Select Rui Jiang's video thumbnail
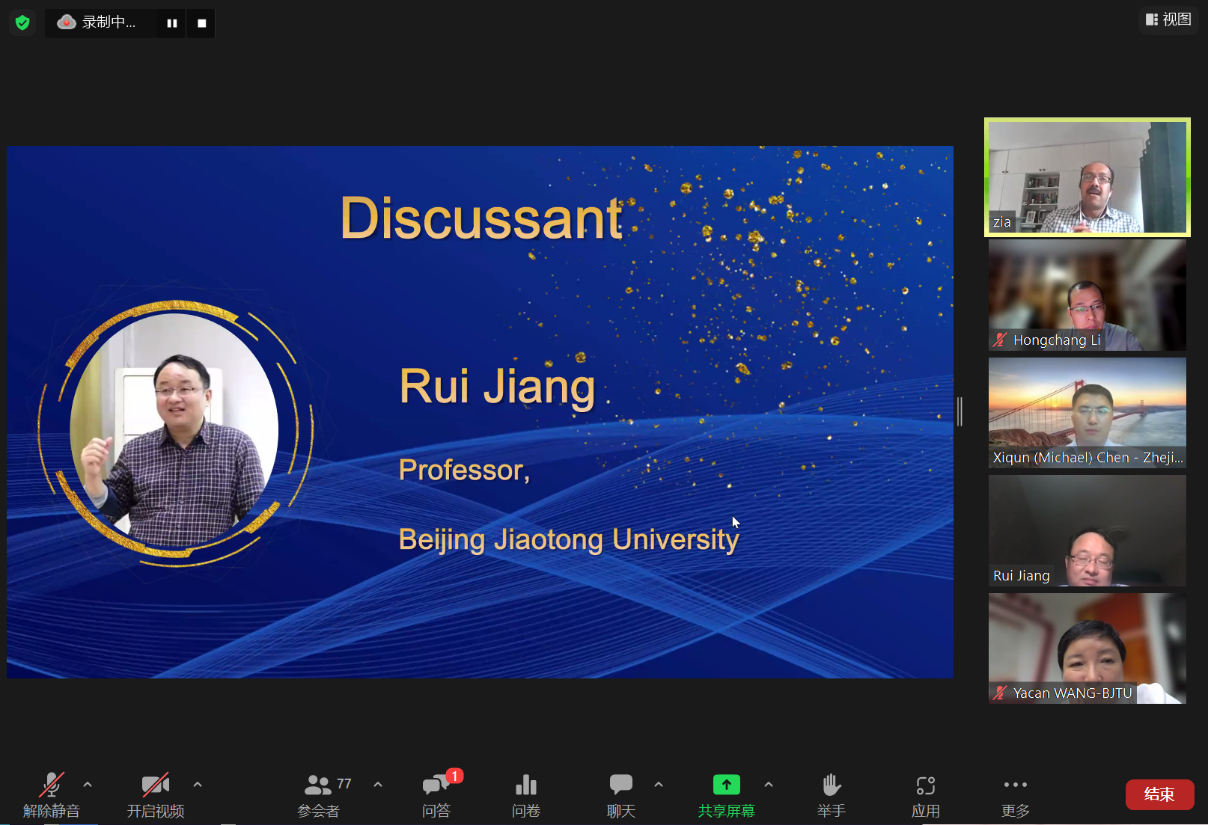Screen dimensions: 1208x825 [1087, 531]
